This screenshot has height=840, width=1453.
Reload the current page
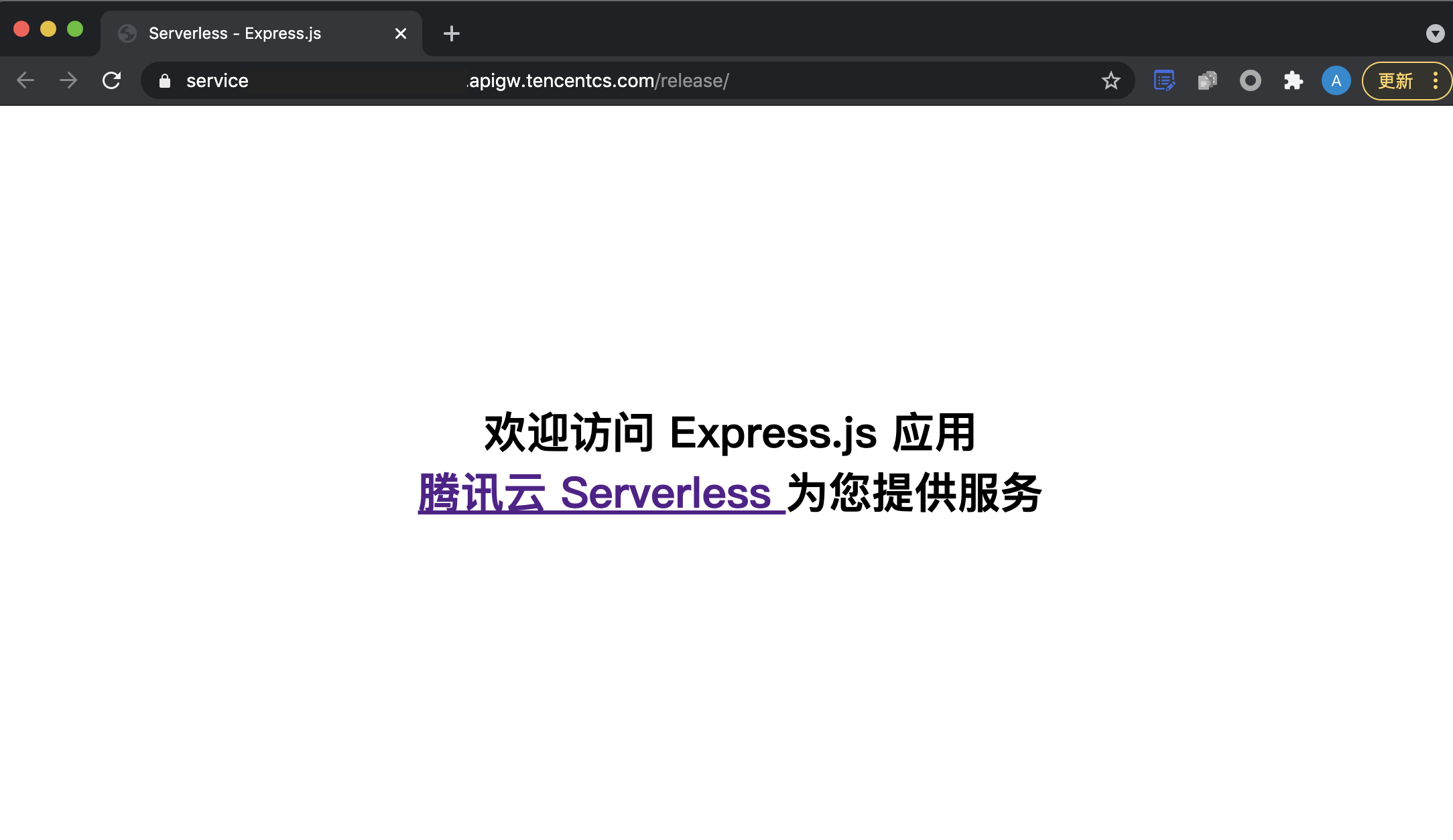pos(111,80)
